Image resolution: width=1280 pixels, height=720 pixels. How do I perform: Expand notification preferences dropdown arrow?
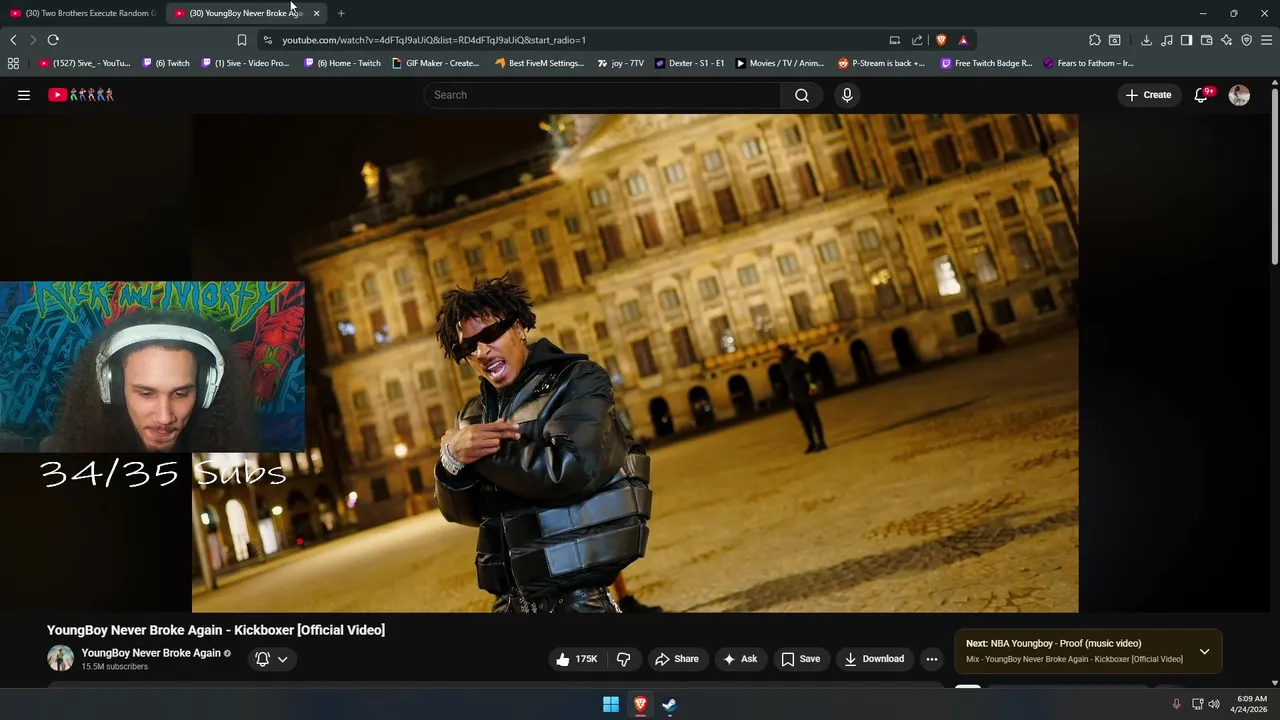pyautogui.click(x=283, y=659)
